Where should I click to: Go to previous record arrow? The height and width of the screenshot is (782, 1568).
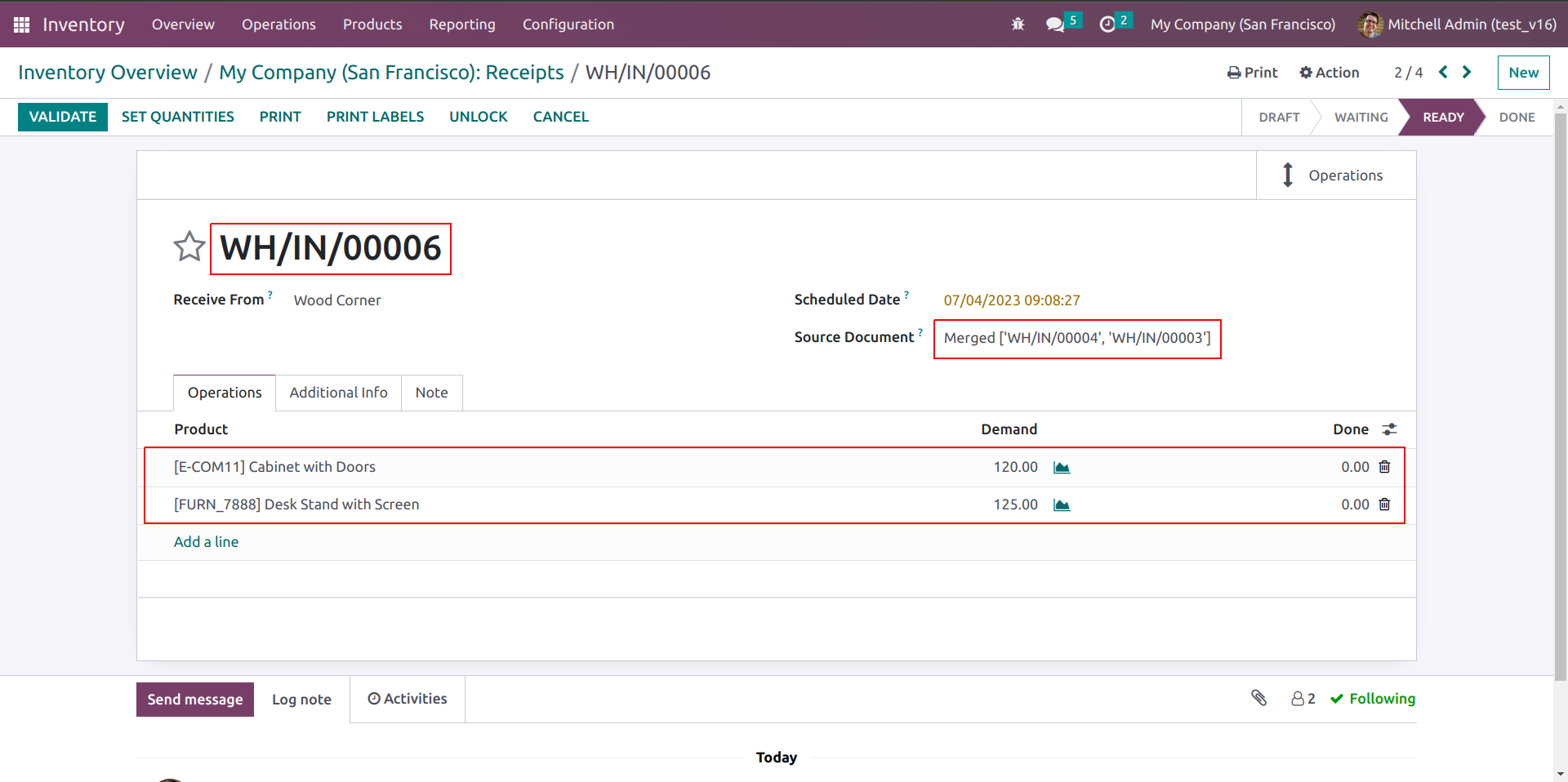pos(1444,72)
